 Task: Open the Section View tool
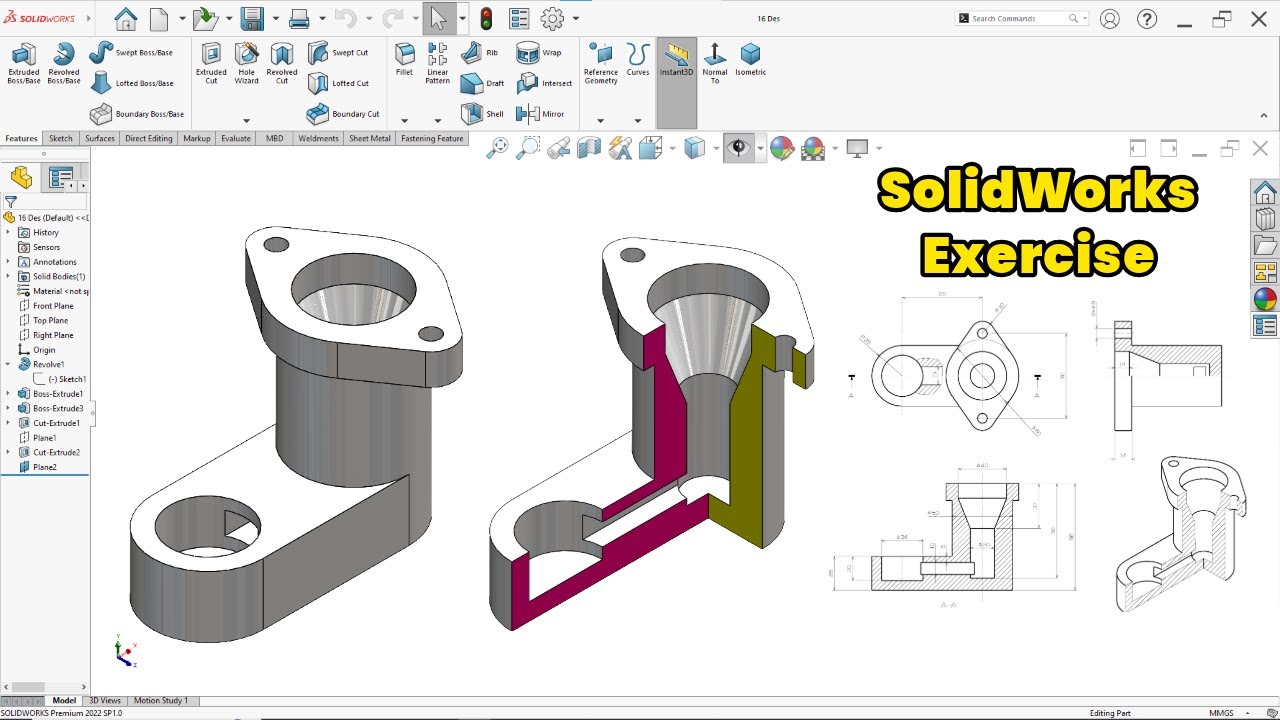[x=589, y=148]
